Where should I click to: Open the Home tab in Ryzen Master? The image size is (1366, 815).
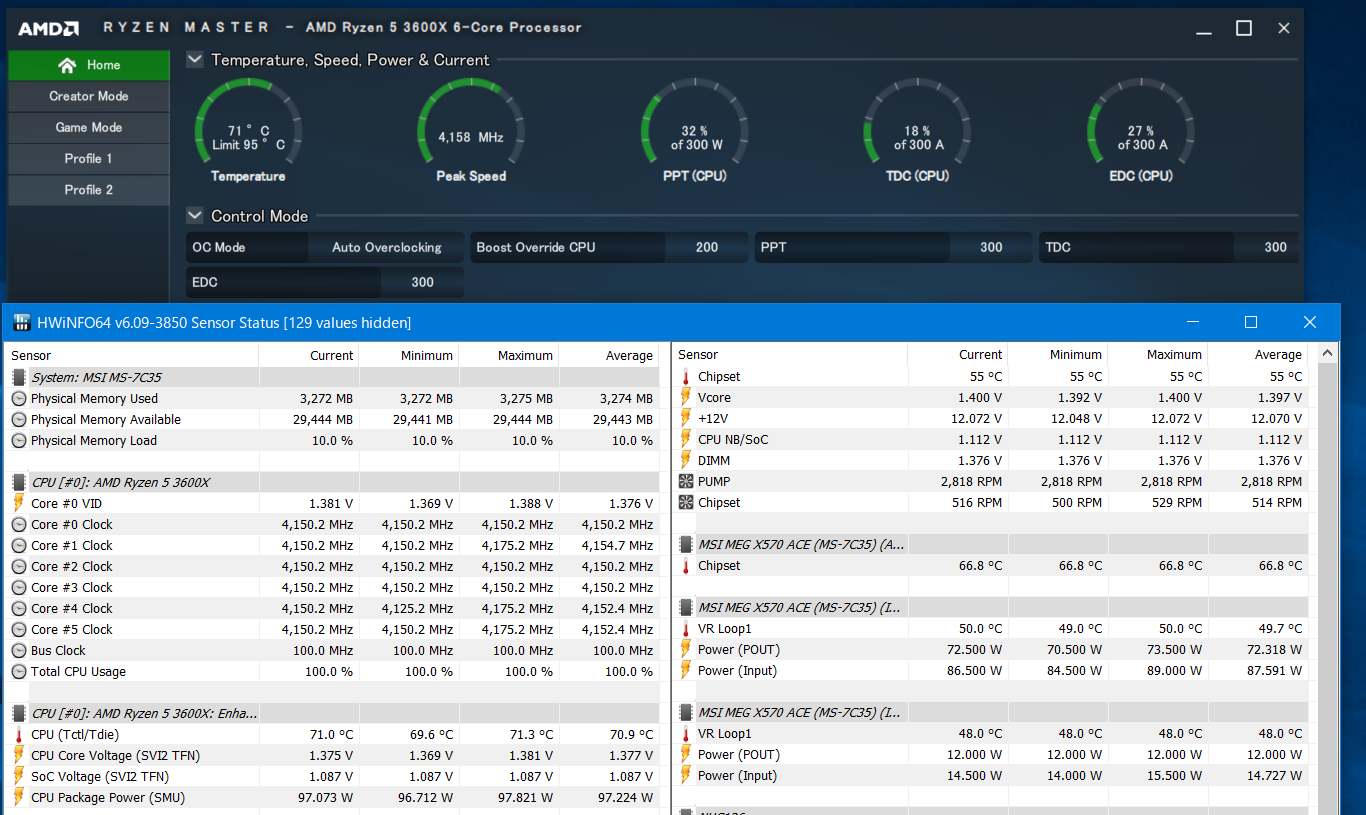pos(89,65)
